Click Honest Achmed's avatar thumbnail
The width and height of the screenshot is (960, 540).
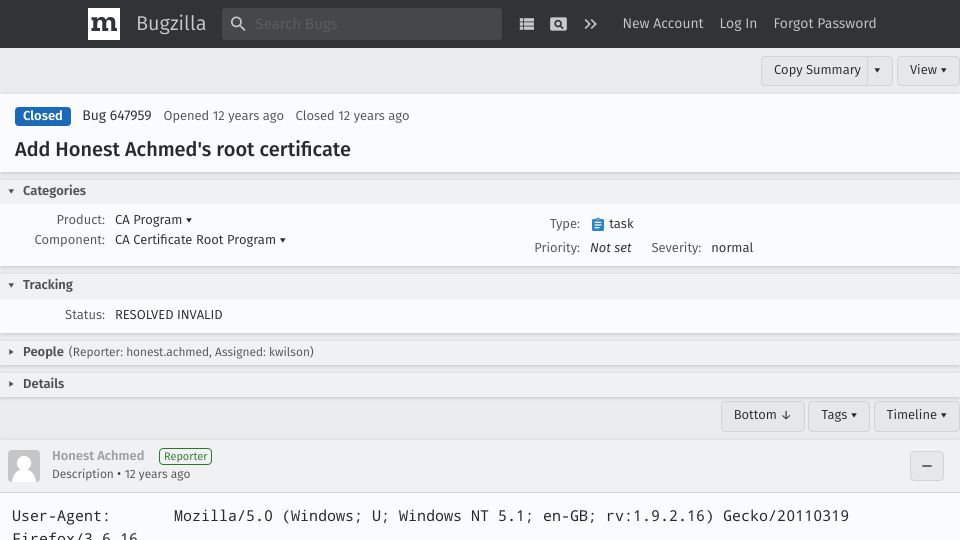tap(24, 466)
